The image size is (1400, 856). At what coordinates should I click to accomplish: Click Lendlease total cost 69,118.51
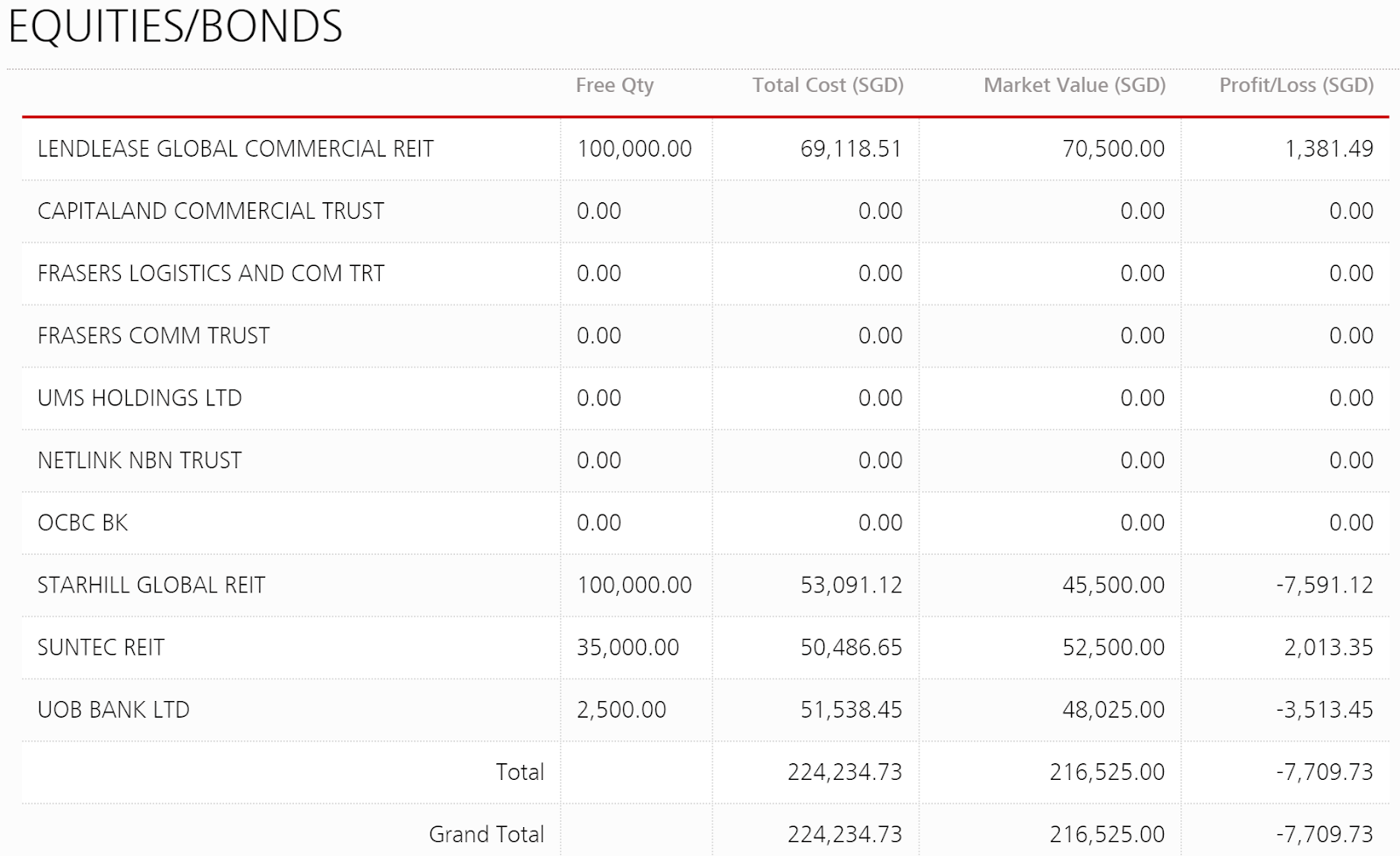coord(850,149)
